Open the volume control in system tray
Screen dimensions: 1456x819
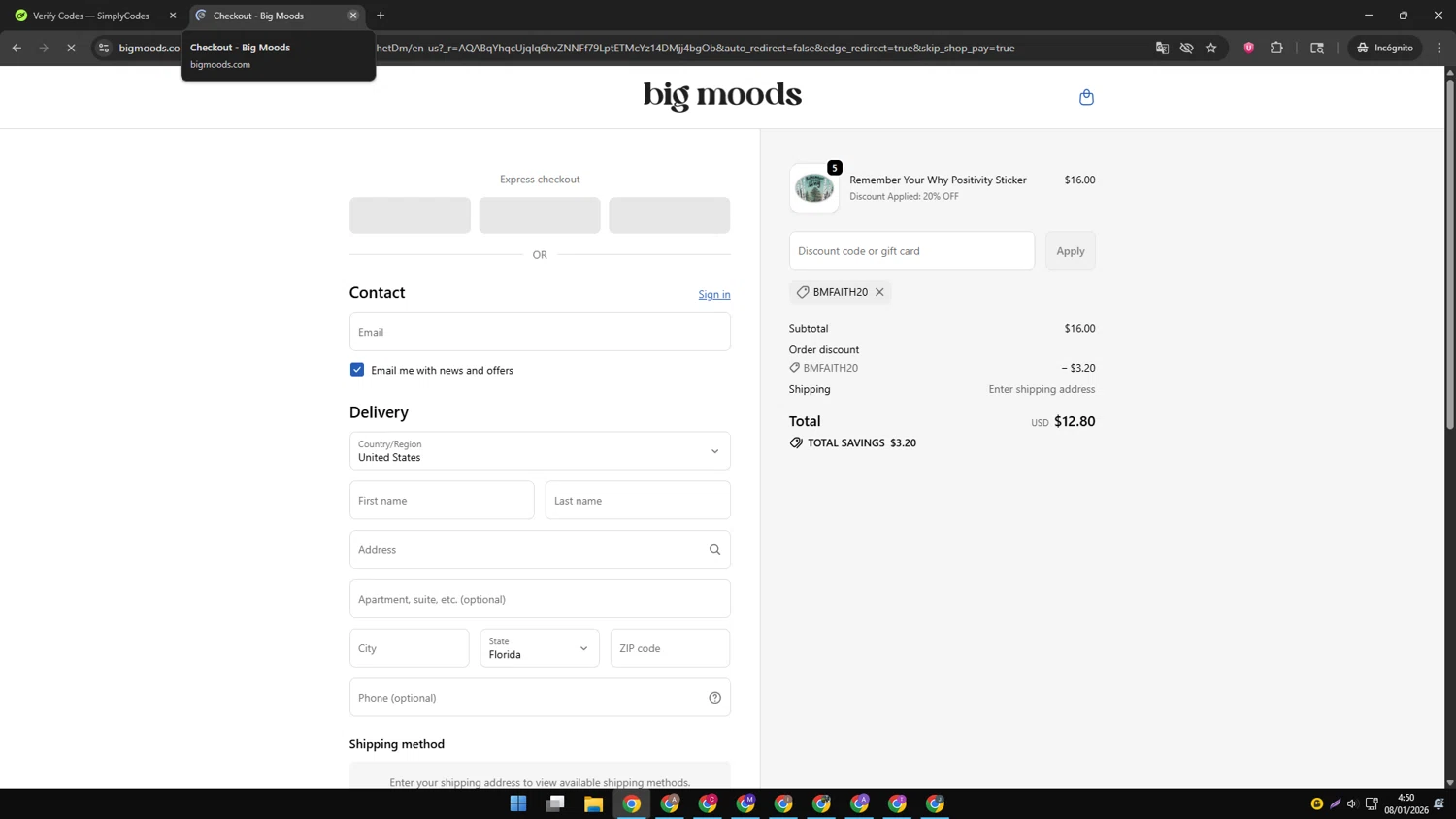pyautogui.click(x=1352, y=803)
